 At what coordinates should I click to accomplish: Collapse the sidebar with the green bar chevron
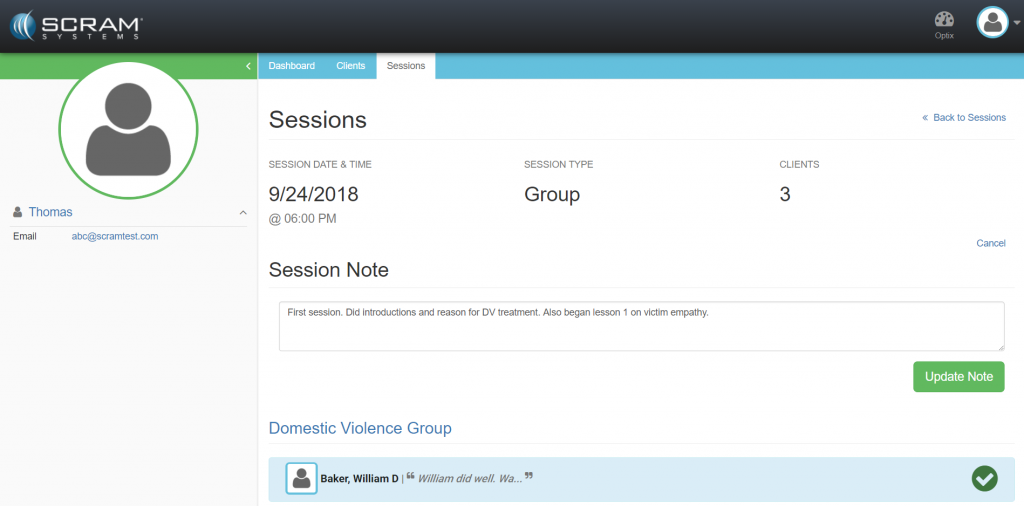[248, 66]
